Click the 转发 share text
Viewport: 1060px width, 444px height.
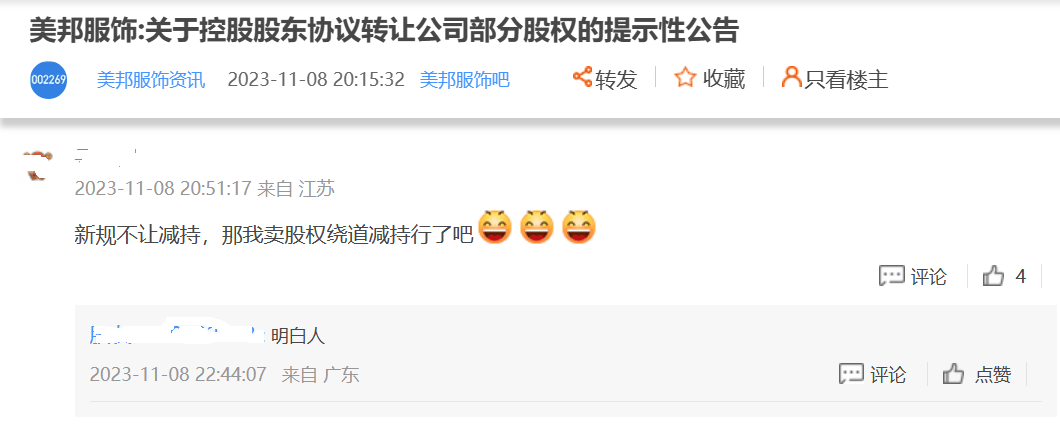coord(617,80)
